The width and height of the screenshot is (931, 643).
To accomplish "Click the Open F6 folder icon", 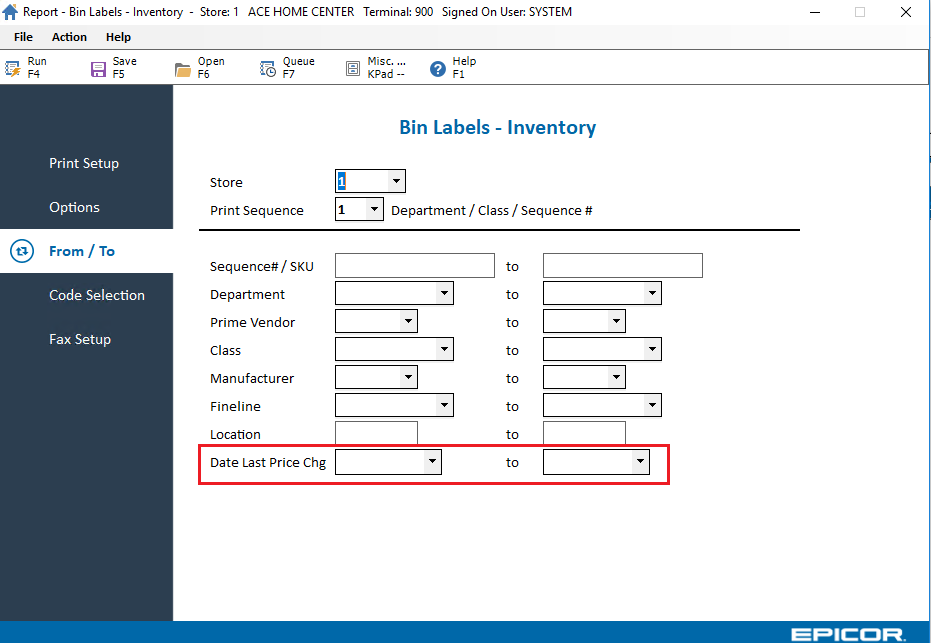I will [183, 69].
